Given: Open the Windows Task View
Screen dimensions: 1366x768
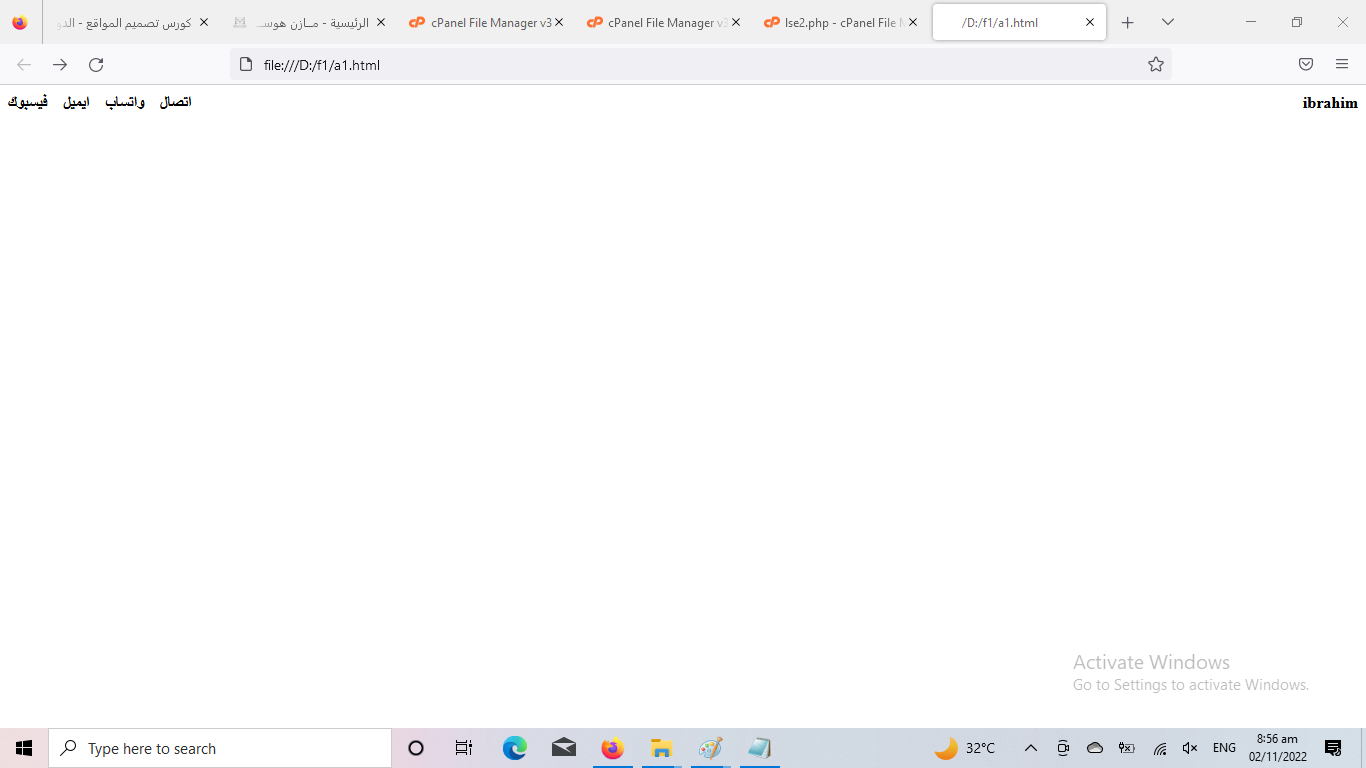Looking at the screenshot, I should 464,748.
